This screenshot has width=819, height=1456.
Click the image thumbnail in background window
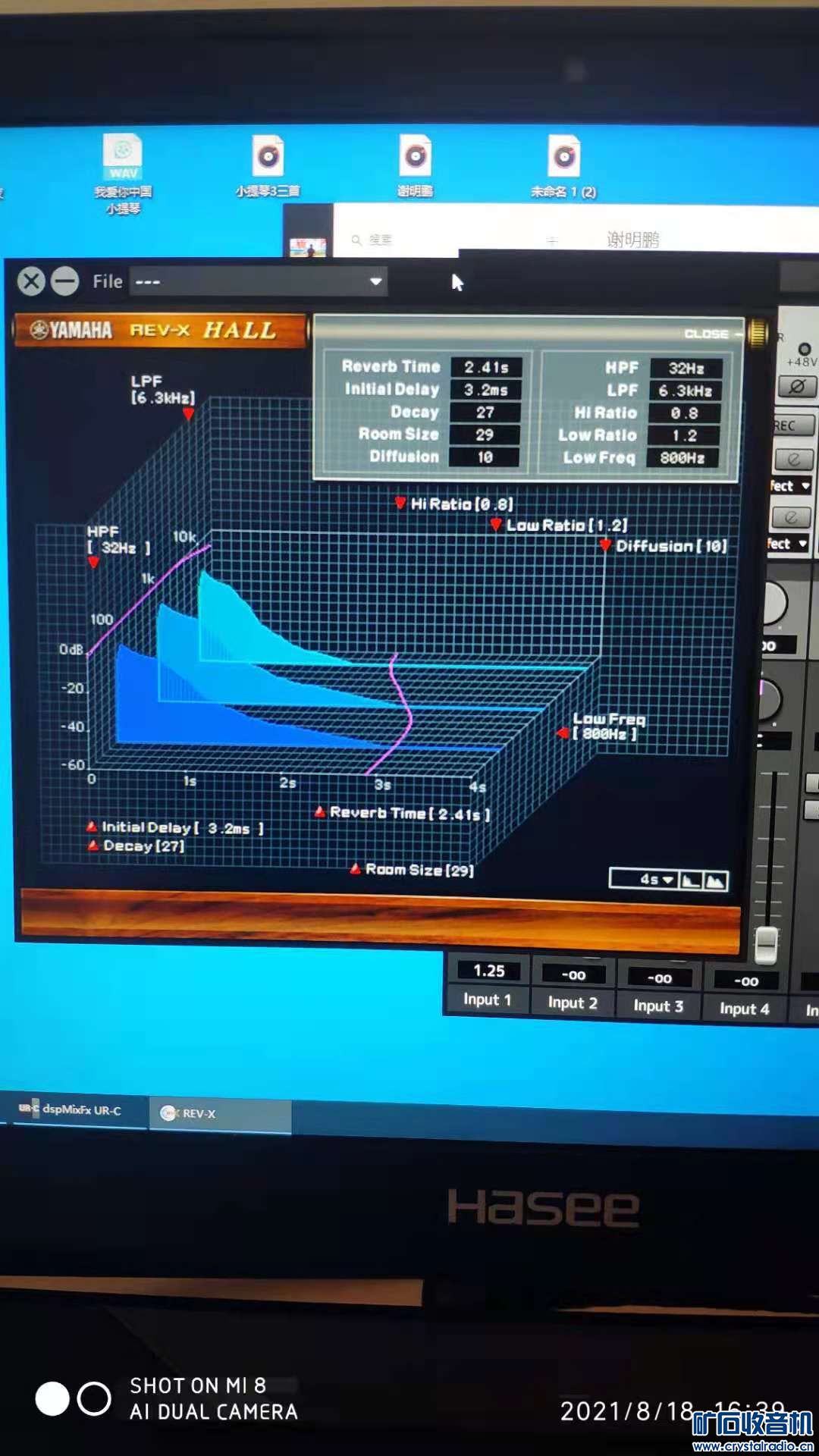click(x=308, y=247)
